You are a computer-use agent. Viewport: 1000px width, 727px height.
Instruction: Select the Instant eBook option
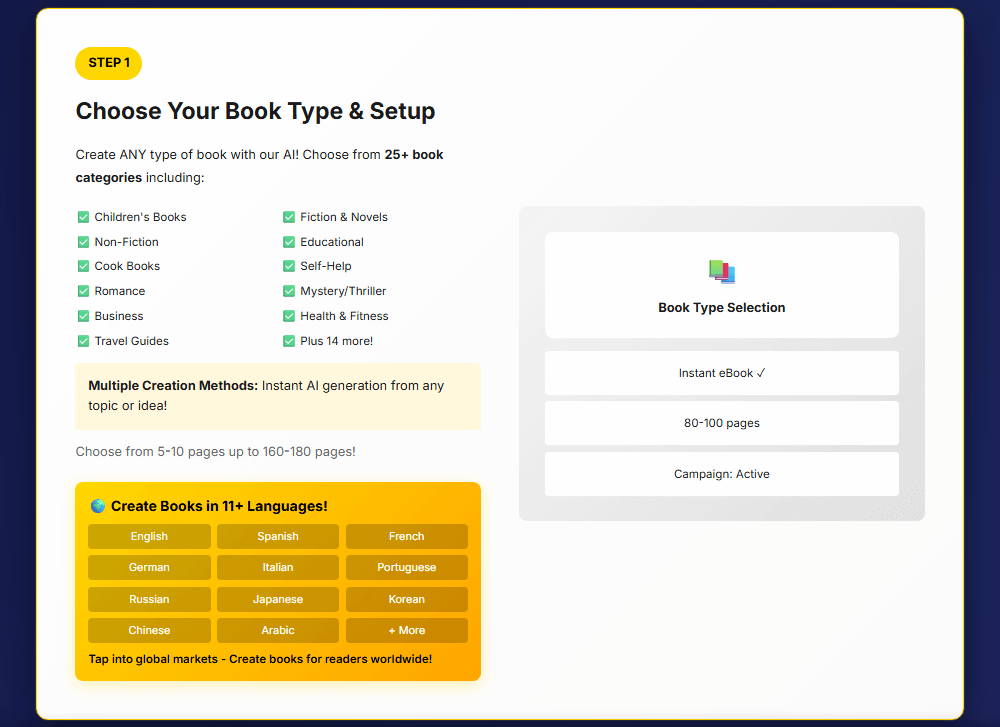point(721,373)
